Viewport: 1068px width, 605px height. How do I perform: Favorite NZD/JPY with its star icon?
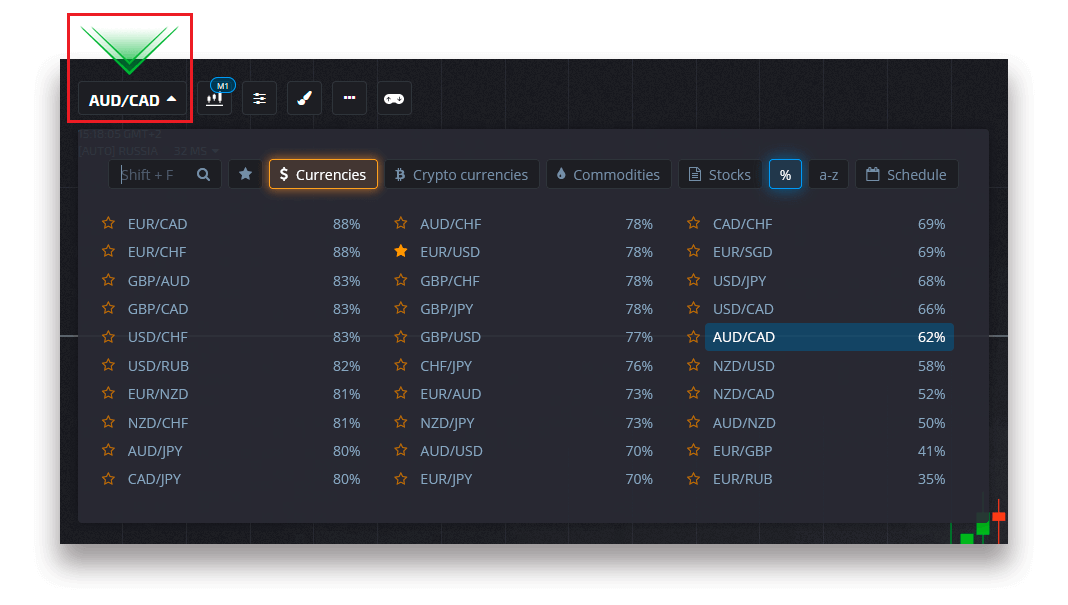click(400, 422)
